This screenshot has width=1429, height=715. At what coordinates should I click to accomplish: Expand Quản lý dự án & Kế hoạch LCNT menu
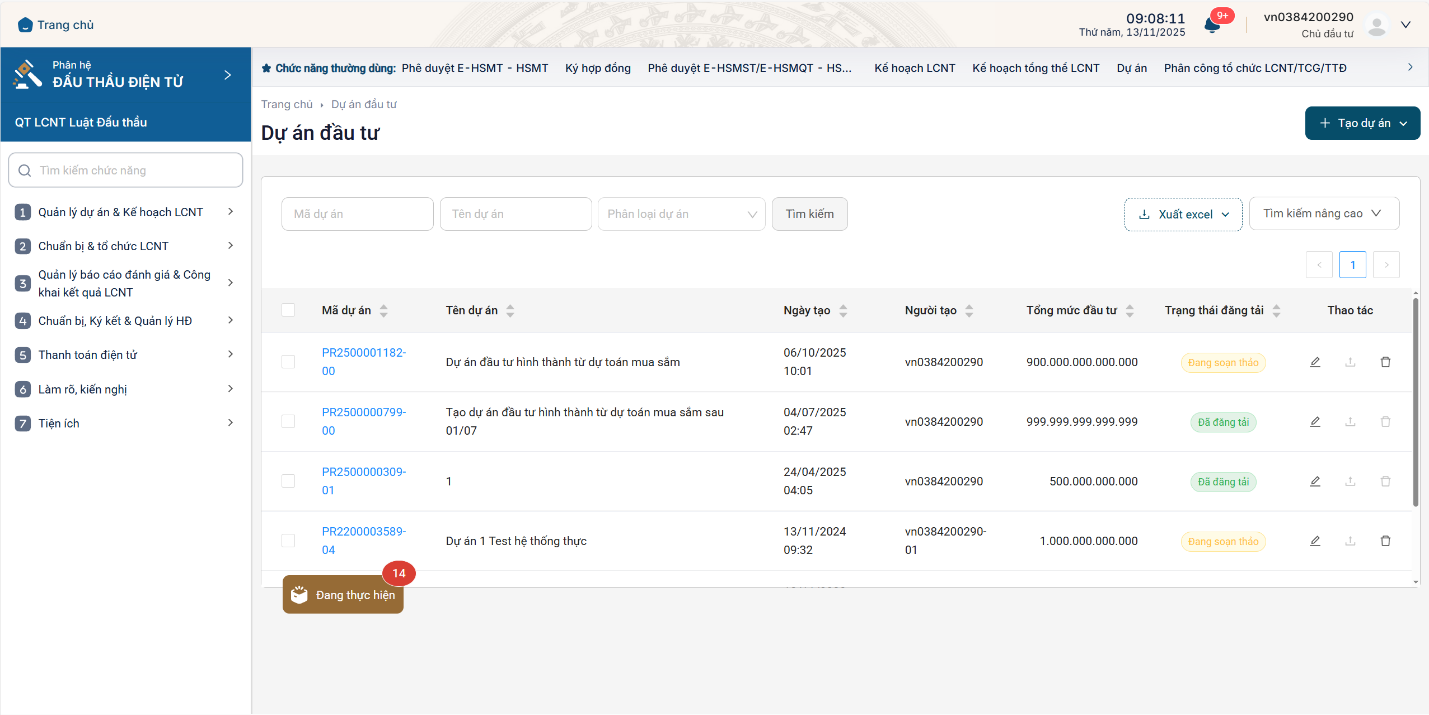[125, 212]
